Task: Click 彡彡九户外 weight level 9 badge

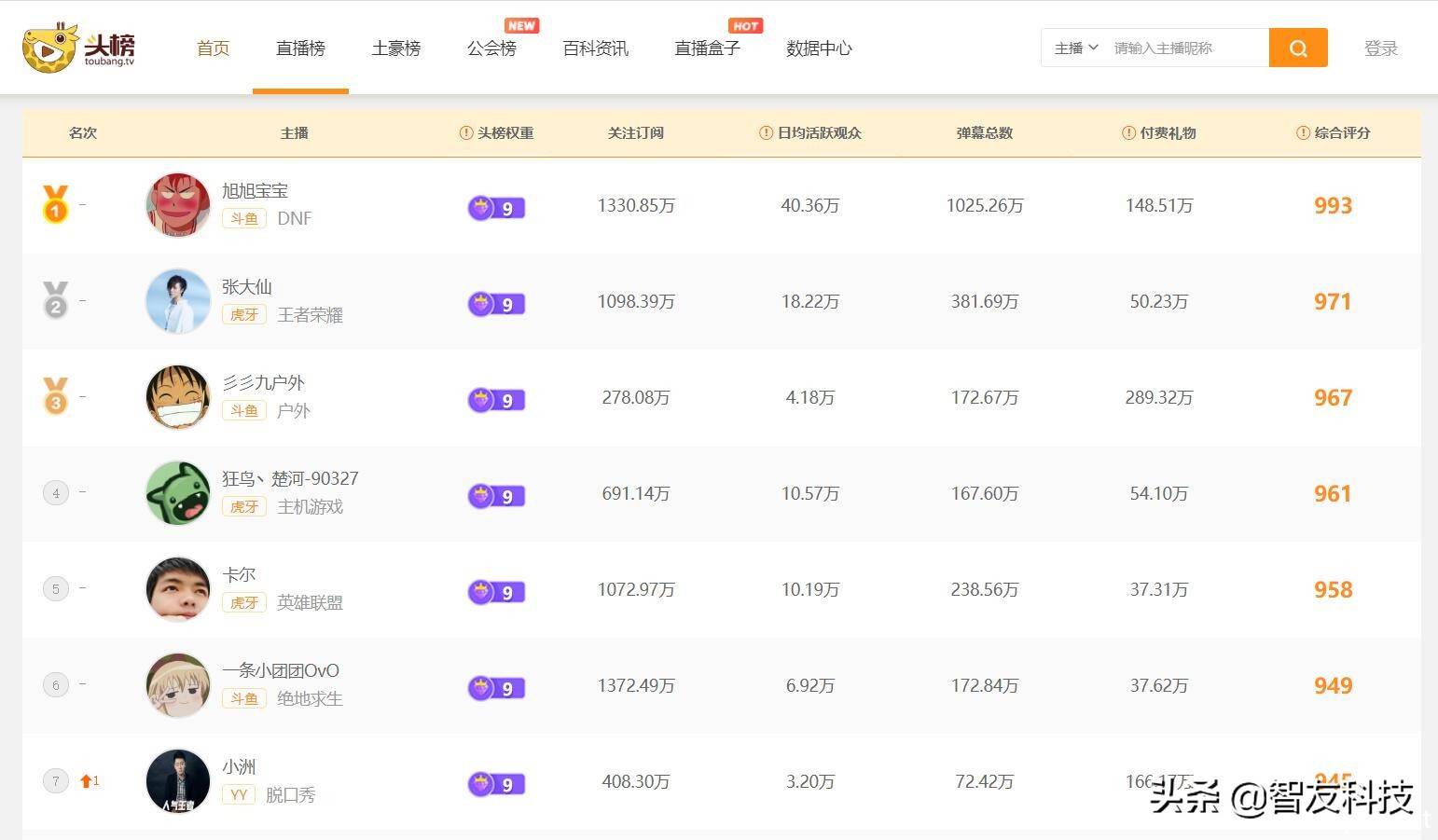Action: coord(496,399)
